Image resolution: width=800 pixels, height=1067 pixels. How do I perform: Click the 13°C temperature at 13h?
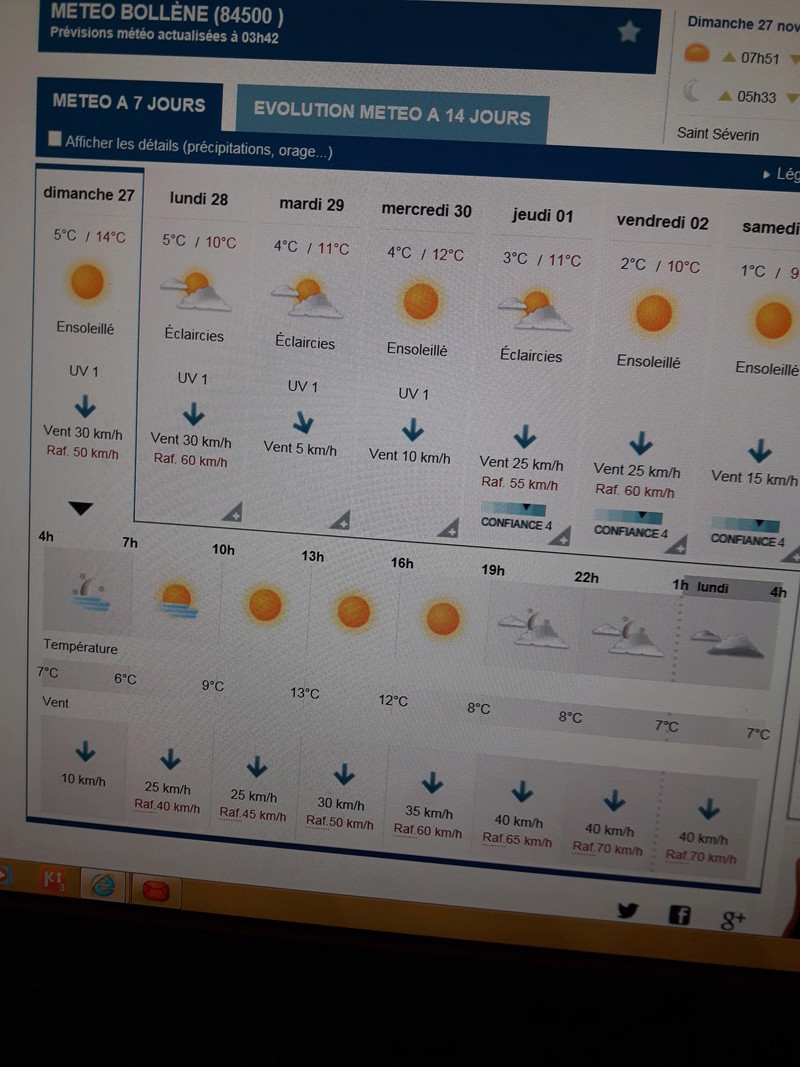coord(305,693)
